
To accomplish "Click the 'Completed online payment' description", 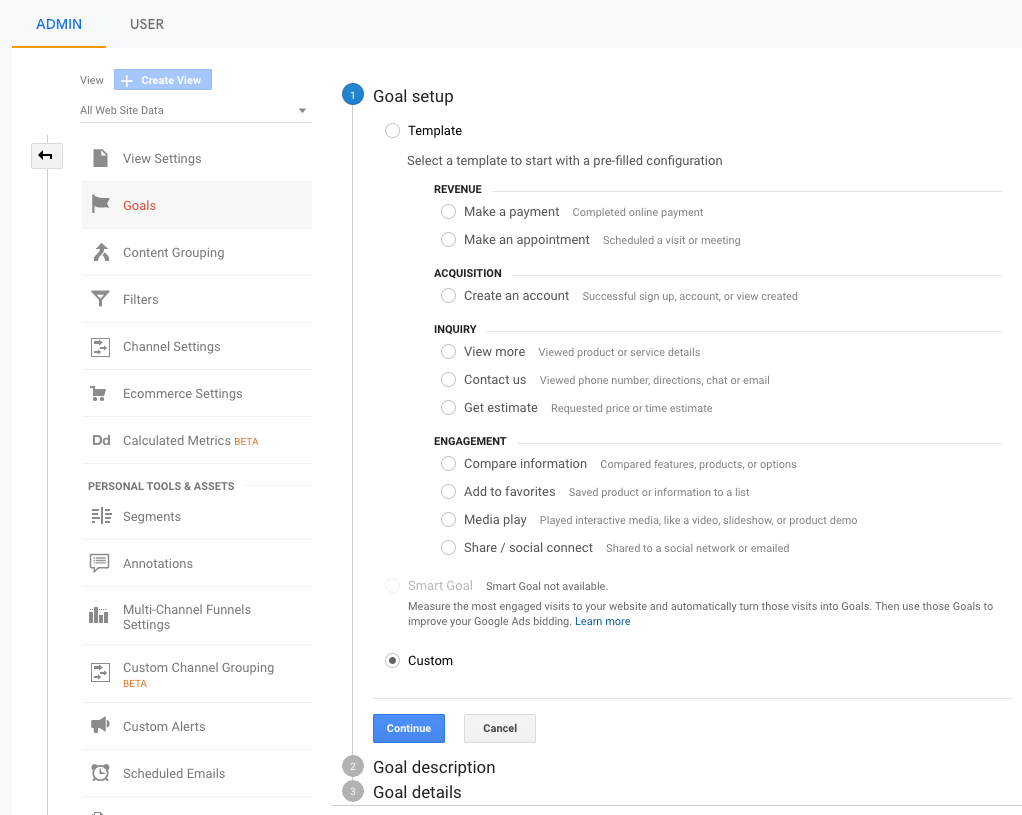I will (637, 213).
